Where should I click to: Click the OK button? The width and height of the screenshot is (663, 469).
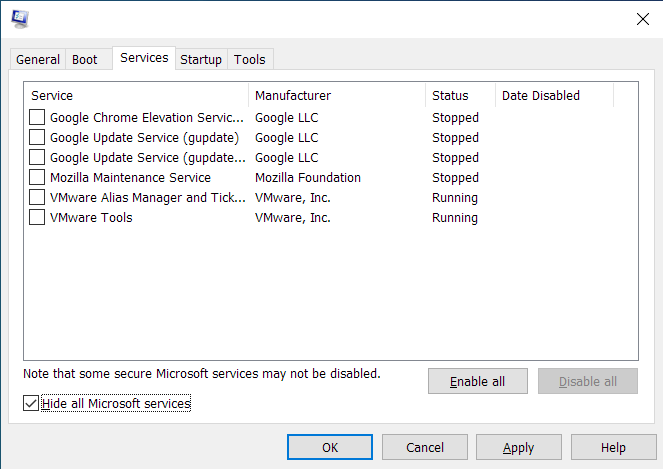(330, 448)
